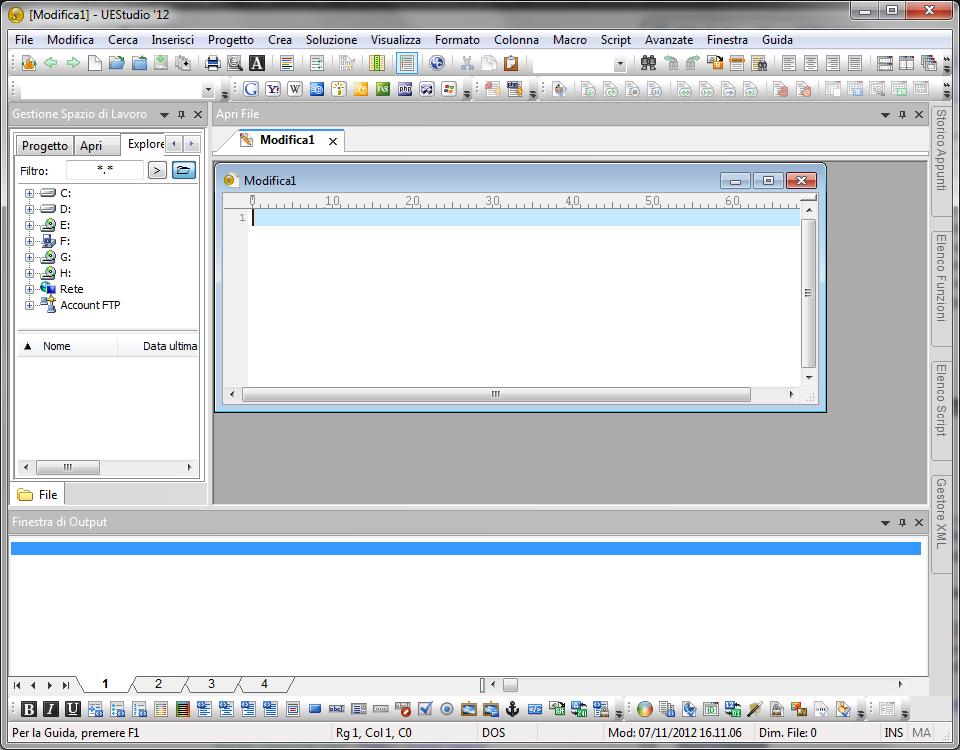This screenshot has width=960, height=750.
Task: Toggle Bold formatting button
Action: [29, 709]
